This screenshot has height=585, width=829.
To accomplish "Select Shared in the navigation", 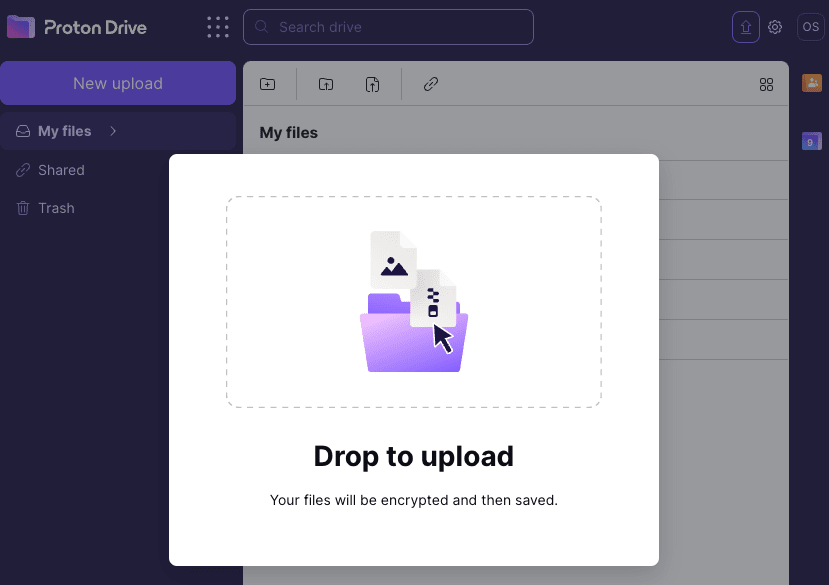I will click(x=60, y=170).
